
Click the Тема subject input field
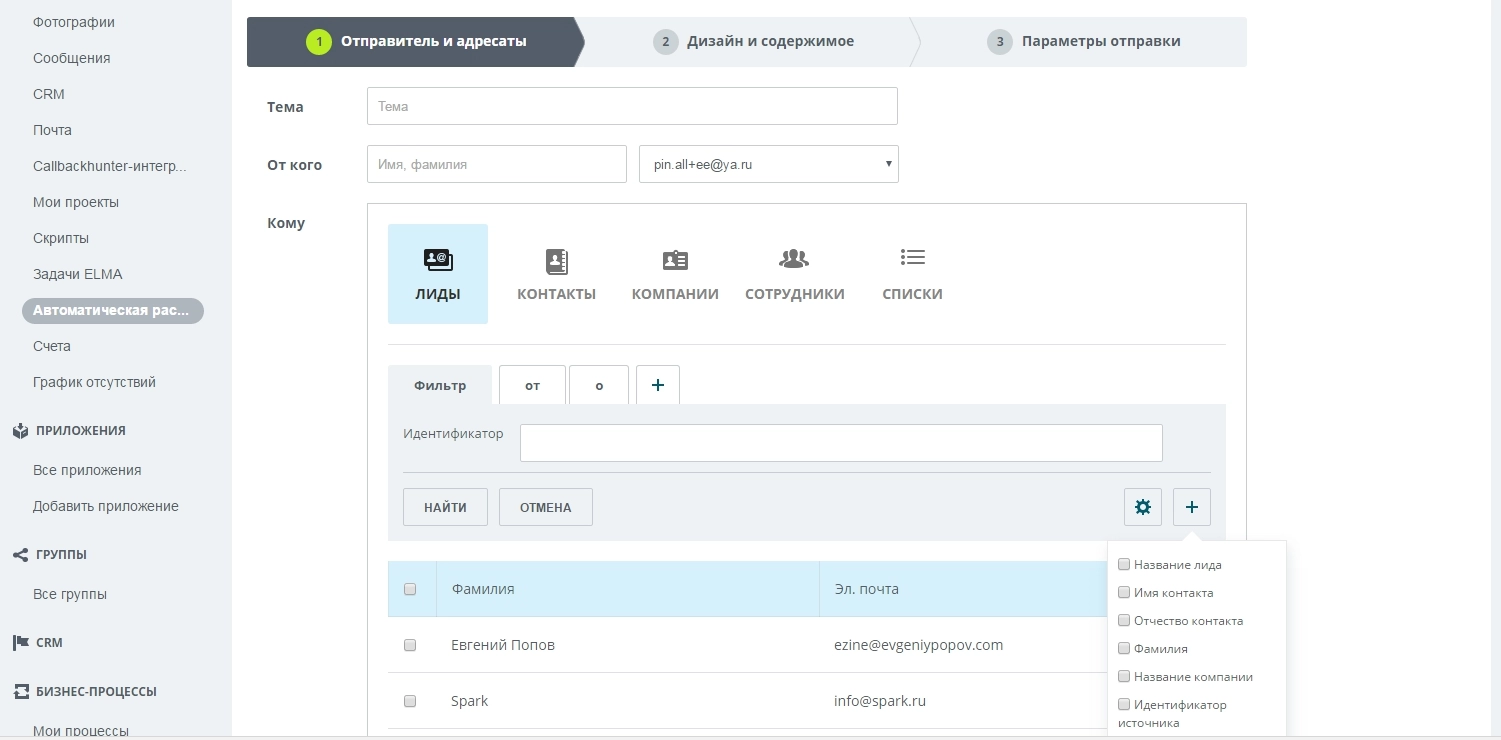coord(631,106)
